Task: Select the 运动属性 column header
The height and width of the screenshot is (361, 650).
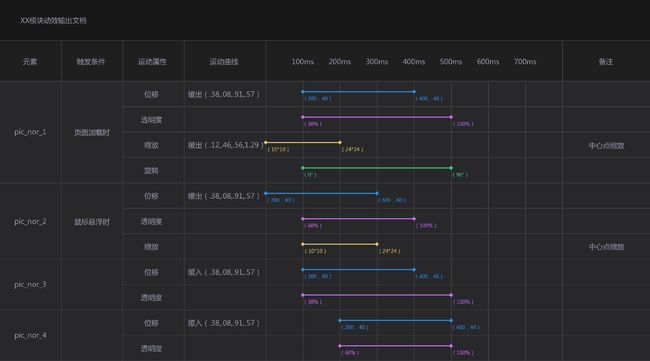Action: coord(152,62)
